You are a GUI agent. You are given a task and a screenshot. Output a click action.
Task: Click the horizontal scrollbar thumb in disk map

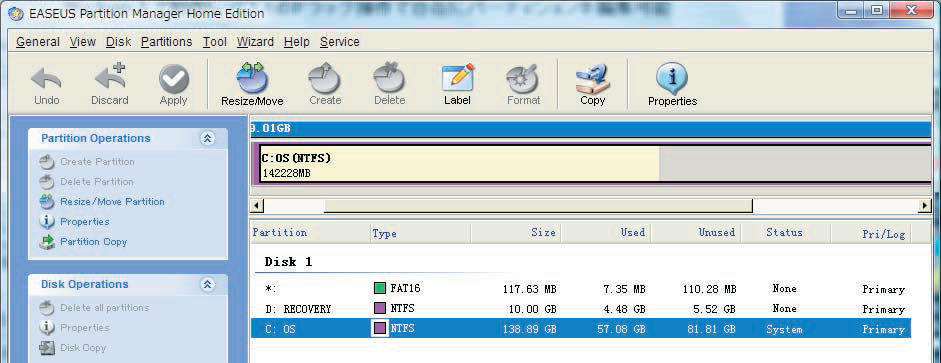538,206
